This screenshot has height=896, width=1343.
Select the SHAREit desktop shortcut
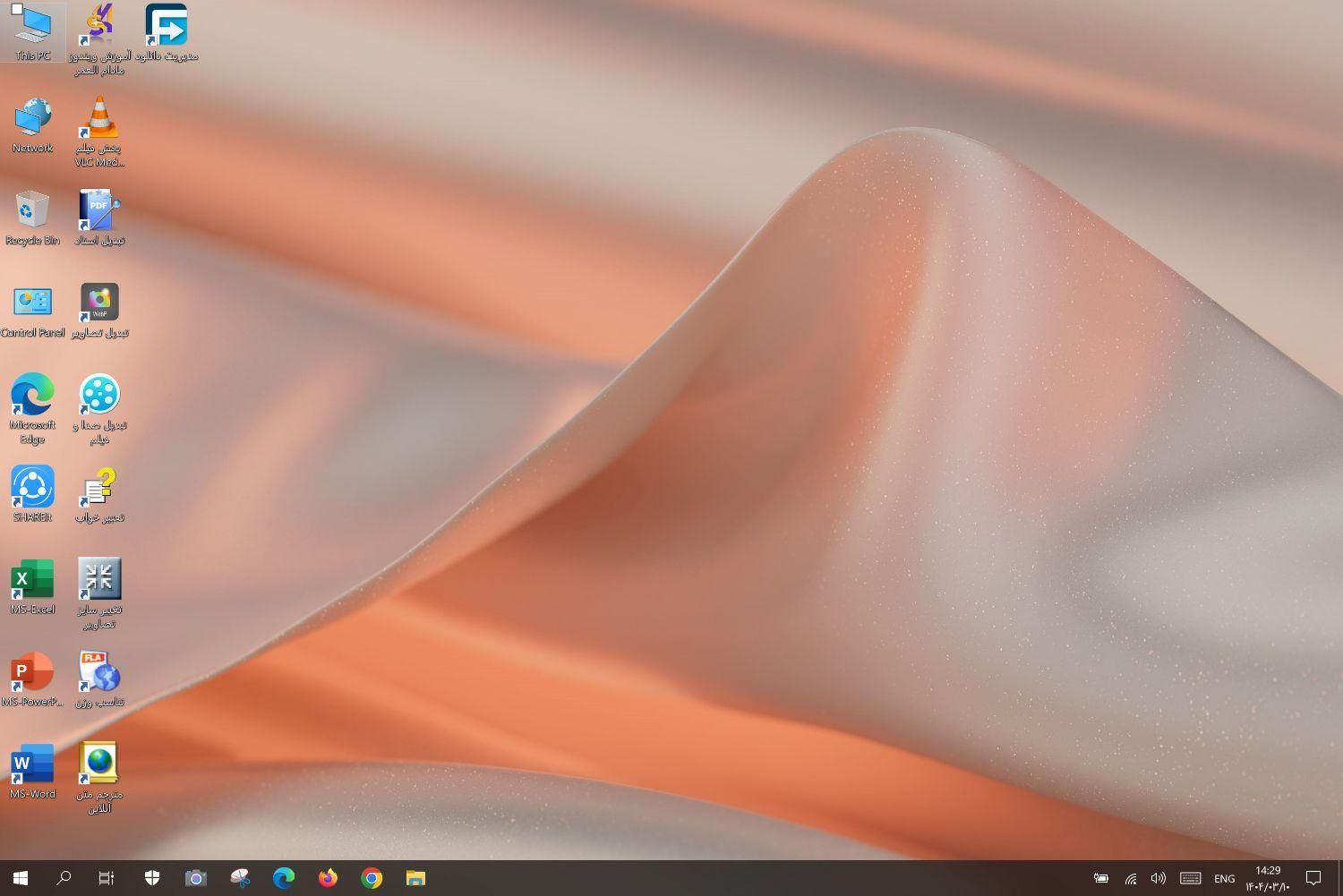[33, 494]
